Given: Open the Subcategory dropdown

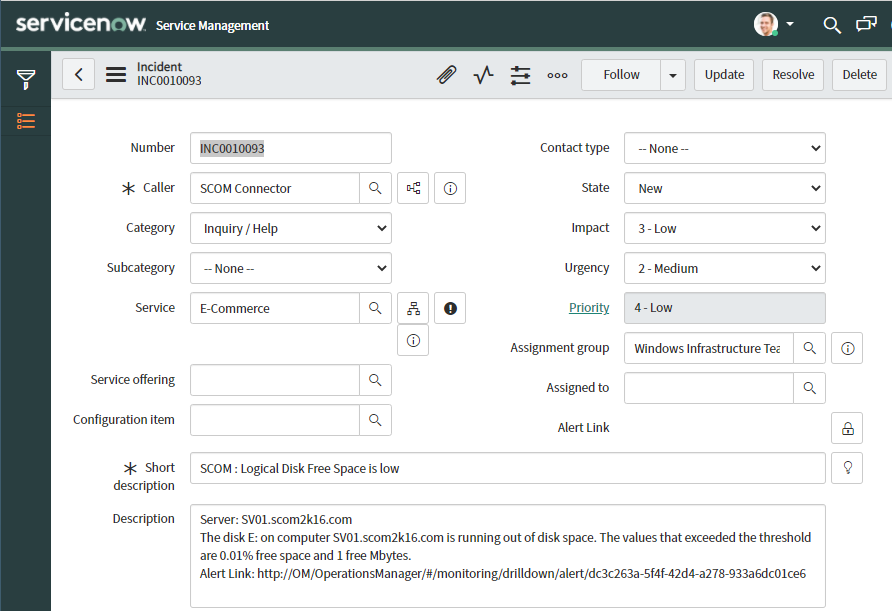Looking at the screenshot, I should 291,268.
